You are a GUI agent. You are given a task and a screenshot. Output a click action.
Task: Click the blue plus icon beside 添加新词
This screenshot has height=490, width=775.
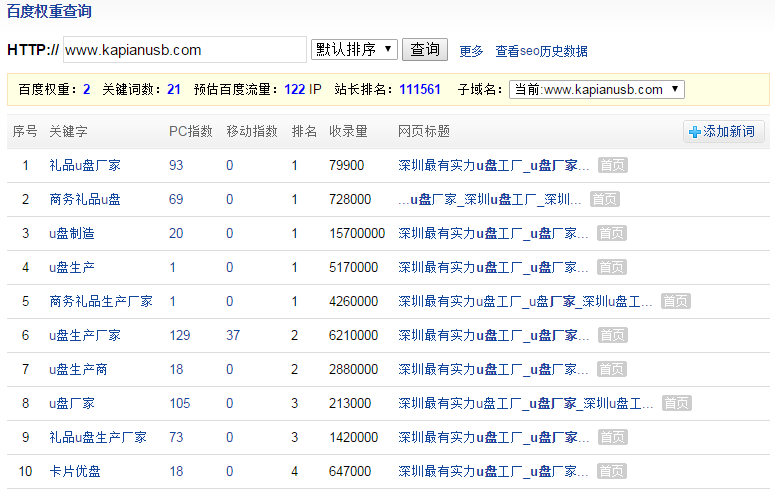coord(694,132)
